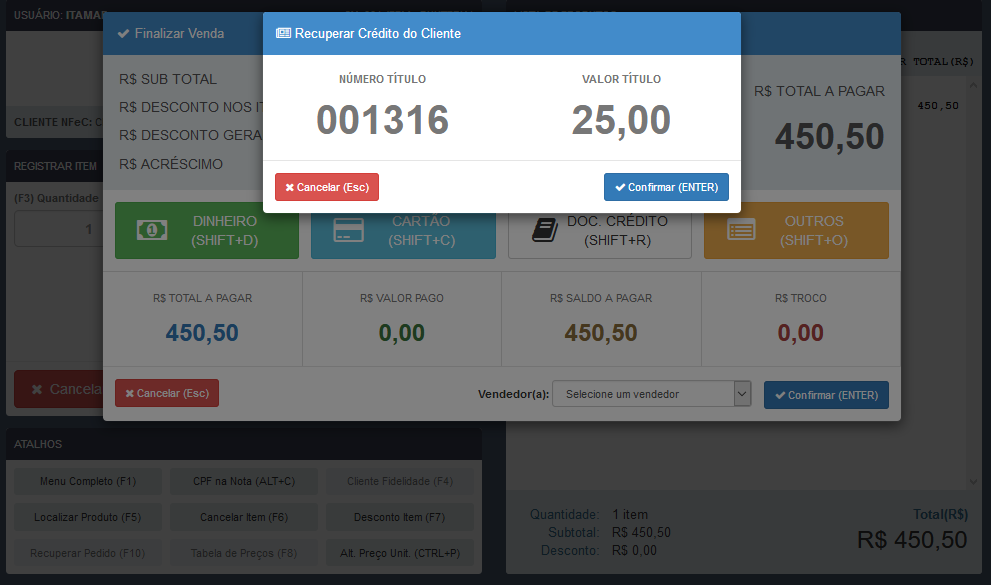
Task: Confirm the Finalizar Venda sale
Action: [x=826, y=395]
